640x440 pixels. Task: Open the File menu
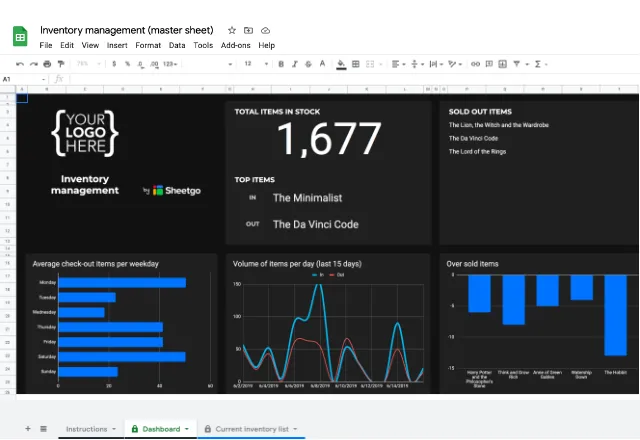coord(46,45)
